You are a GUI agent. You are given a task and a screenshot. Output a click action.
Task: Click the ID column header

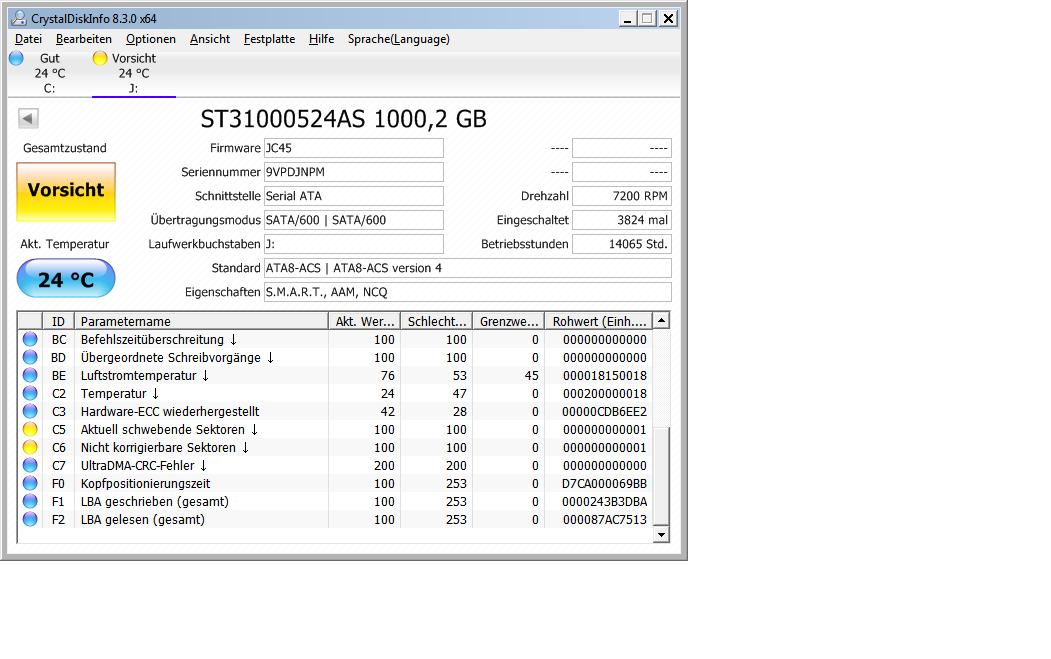coord(58,321)
